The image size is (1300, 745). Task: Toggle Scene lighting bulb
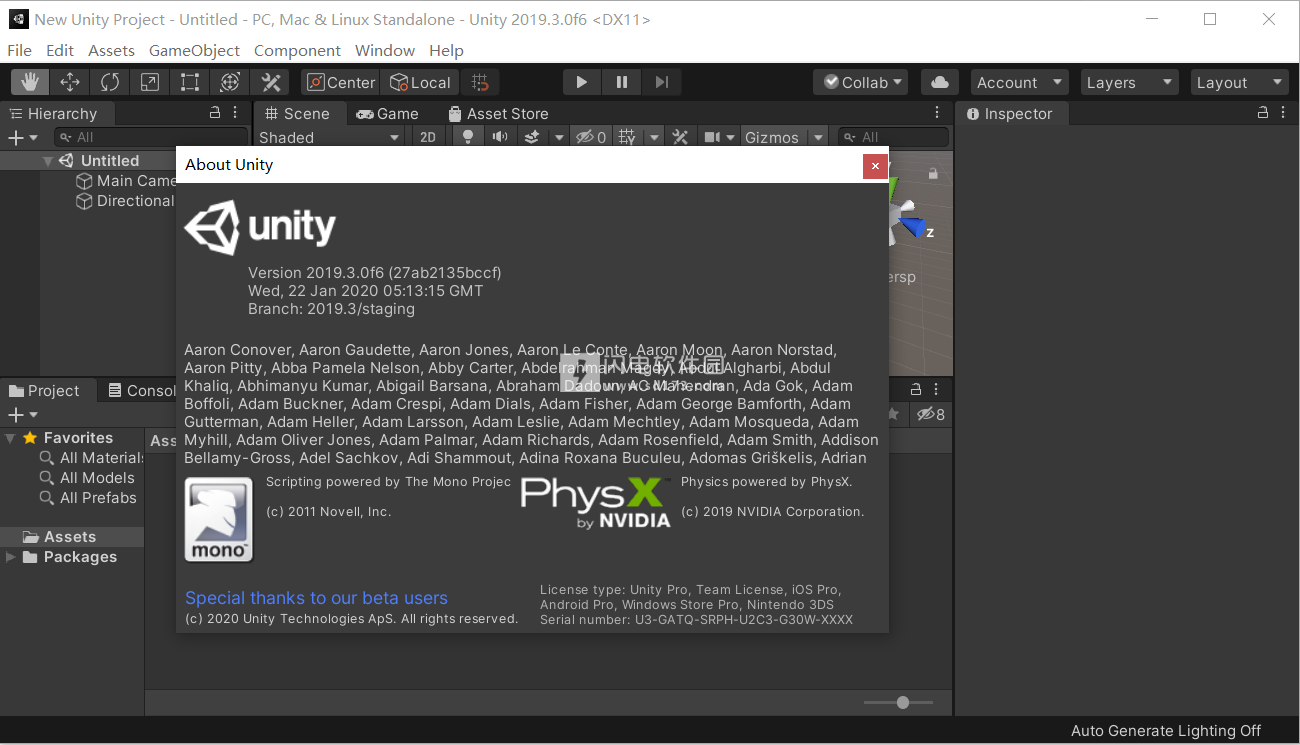[x=467, y=137]
